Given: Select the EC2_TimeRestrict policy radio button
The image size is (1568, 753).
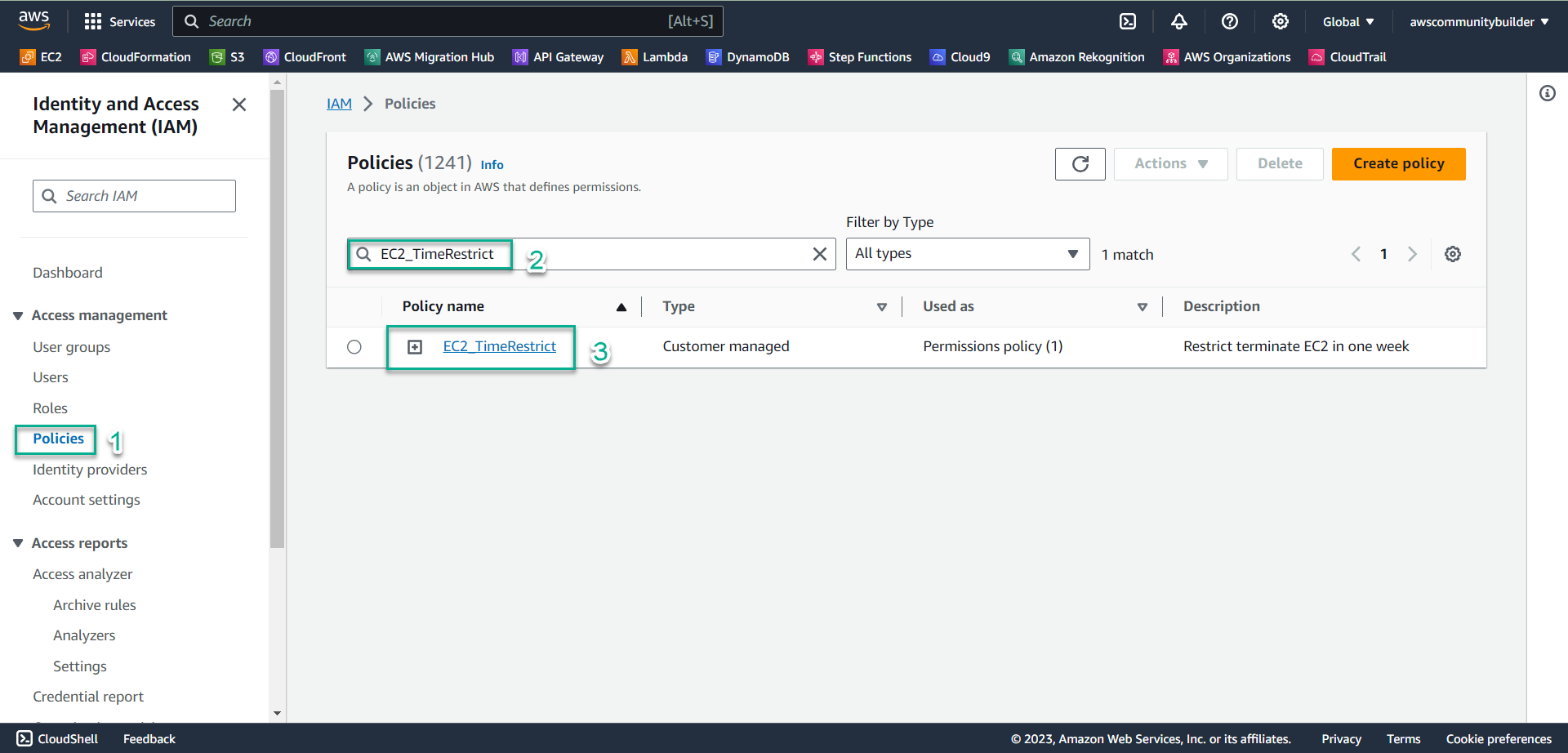Looking at the screenshot, I should click(x=354, y=347).
